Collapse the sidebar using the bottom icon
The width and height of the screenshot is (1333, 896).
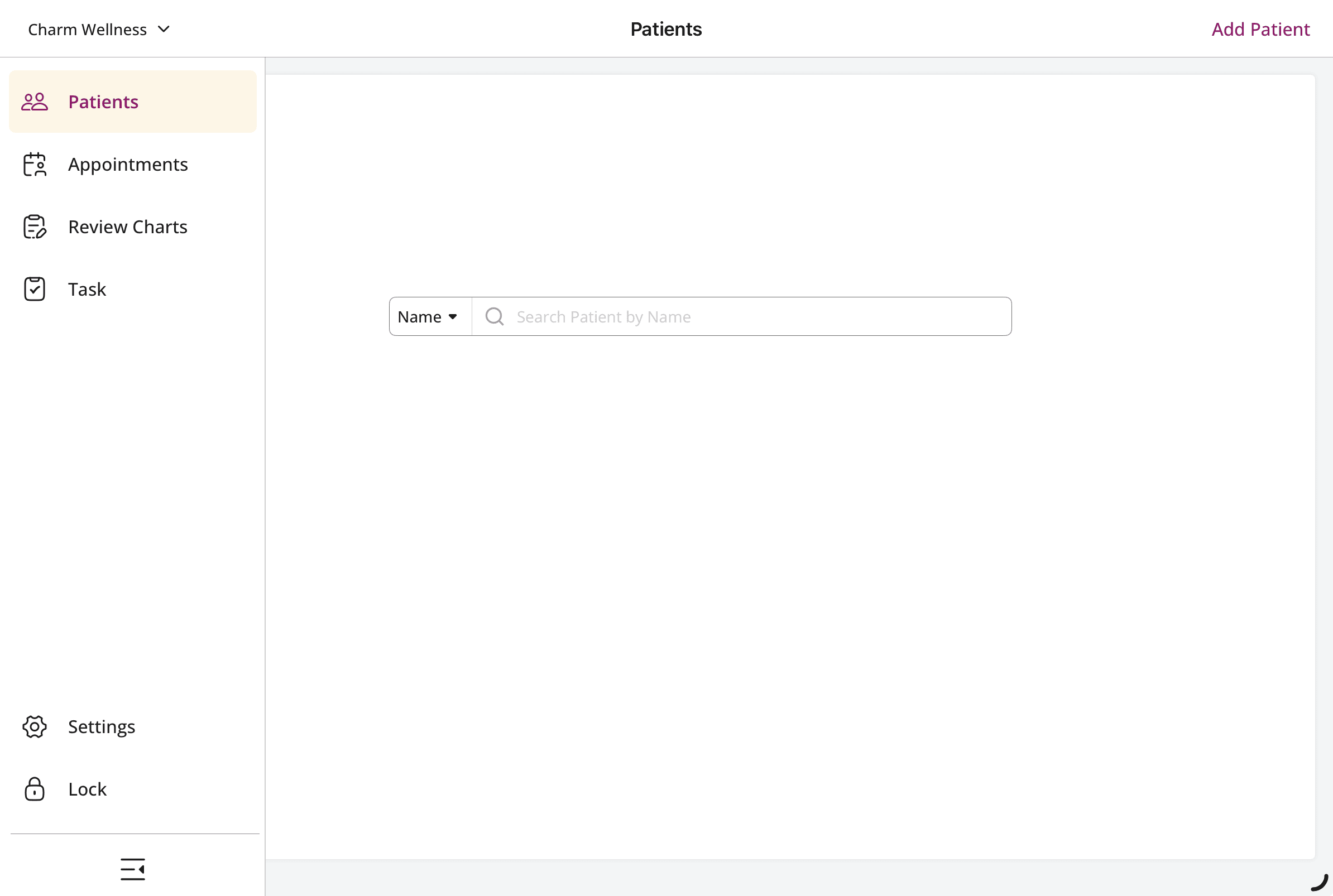point(133,870)
